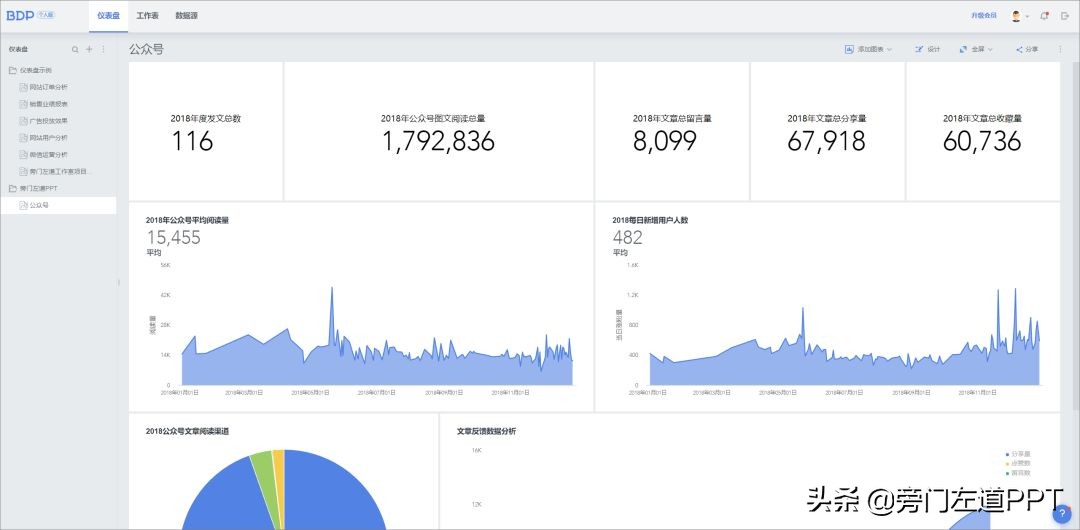Screen dimensions: 1080x530
Task: Open the notifications bell
Action: (1044, 16)
